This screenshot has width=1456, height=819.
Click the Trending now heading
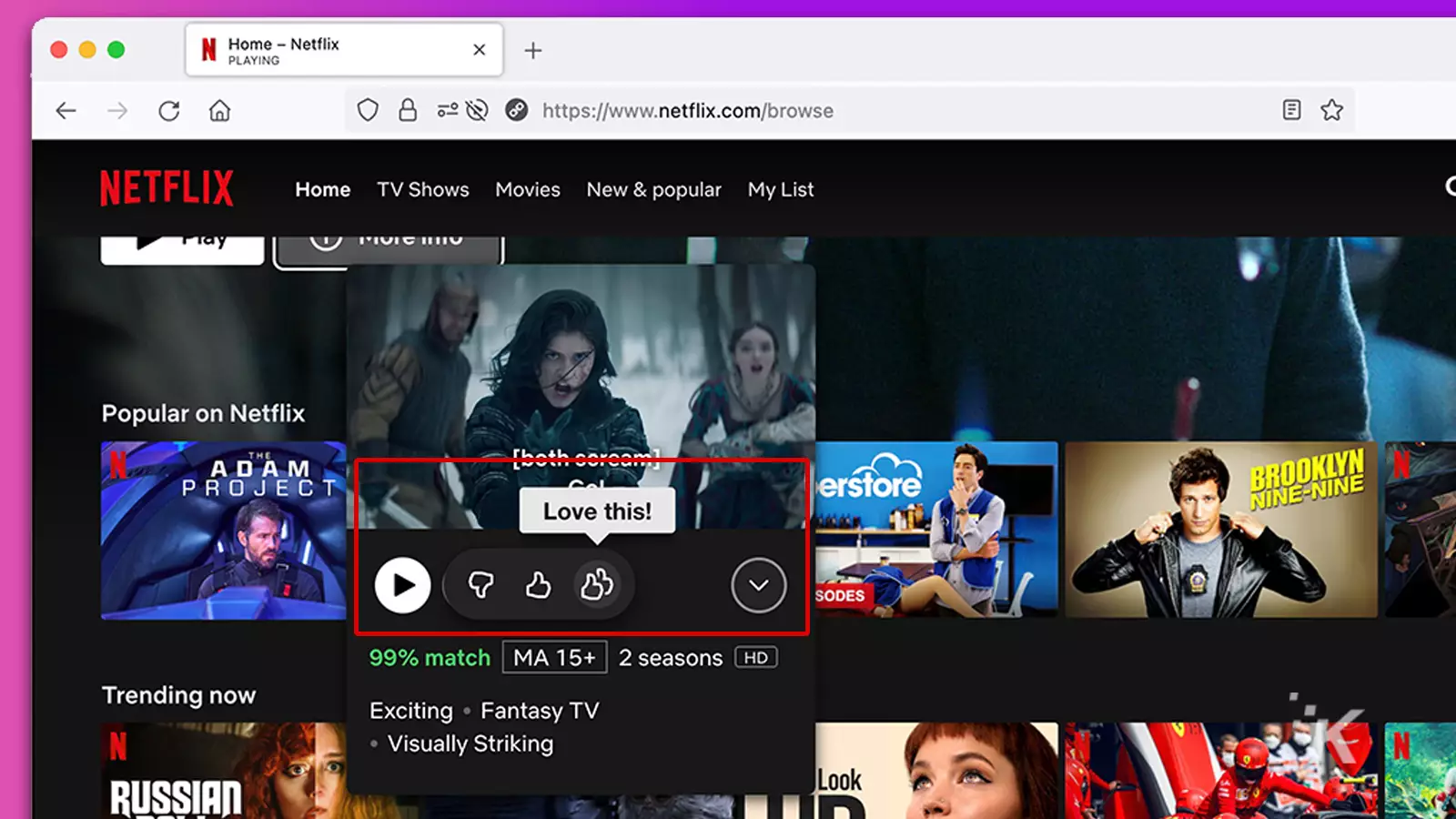pos(178,695)
